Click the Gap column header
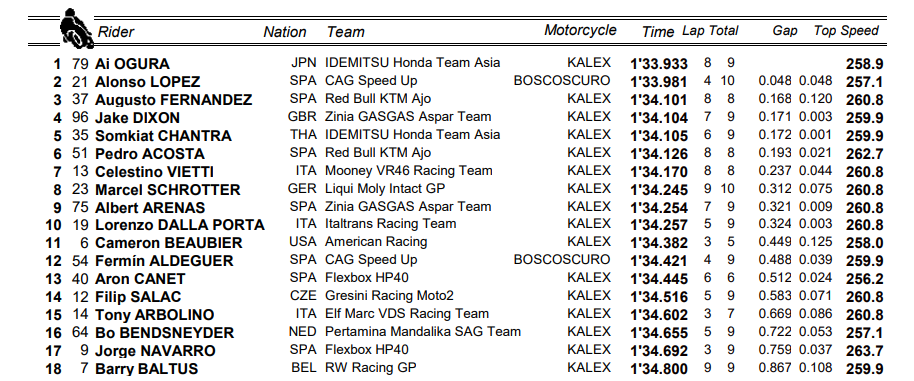This screenshot has height=381, width=914. tap(785, 31)
